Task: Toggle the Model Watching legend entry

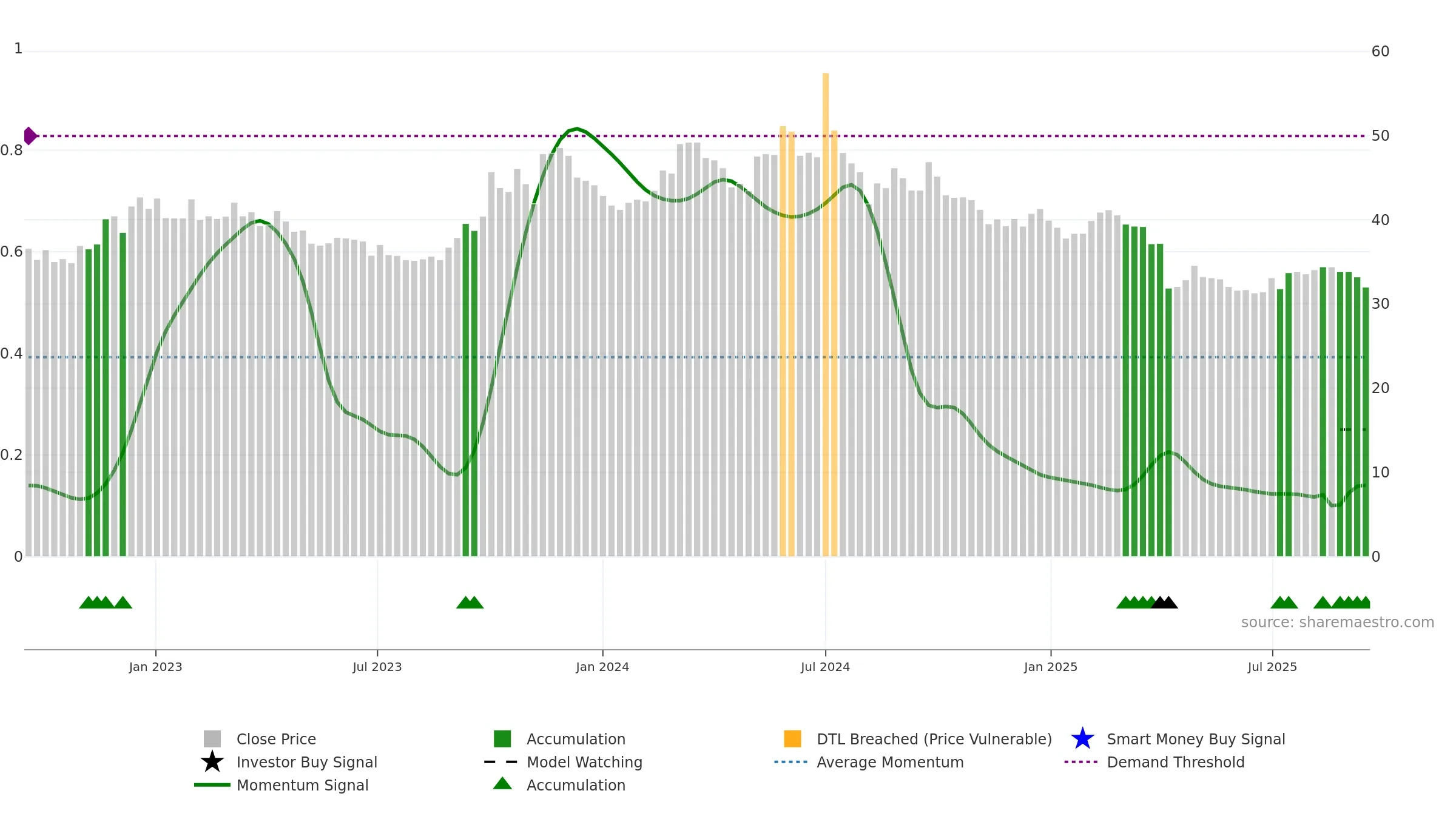Action: 584,762
